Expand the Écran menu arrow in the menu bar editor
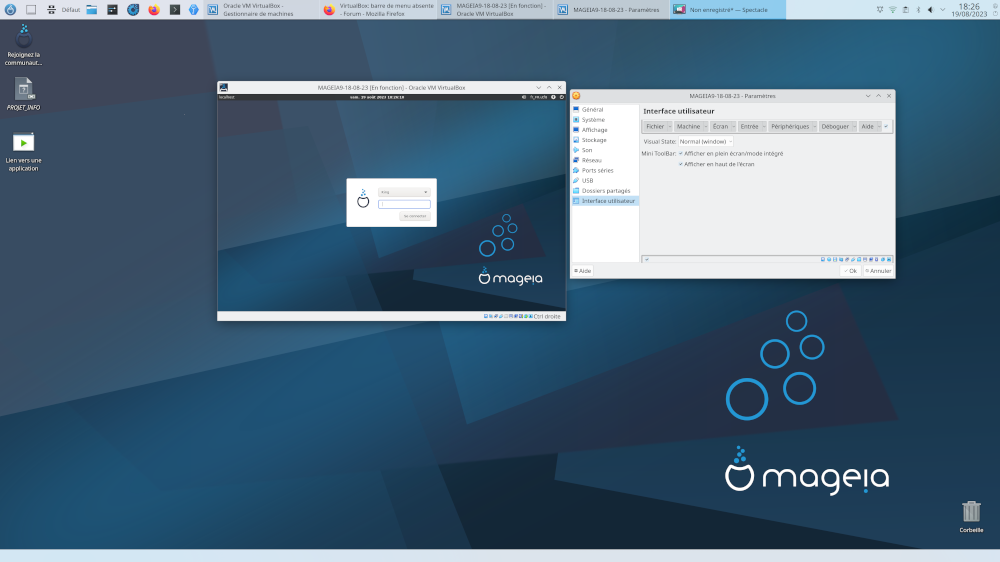 pos(733,126)
